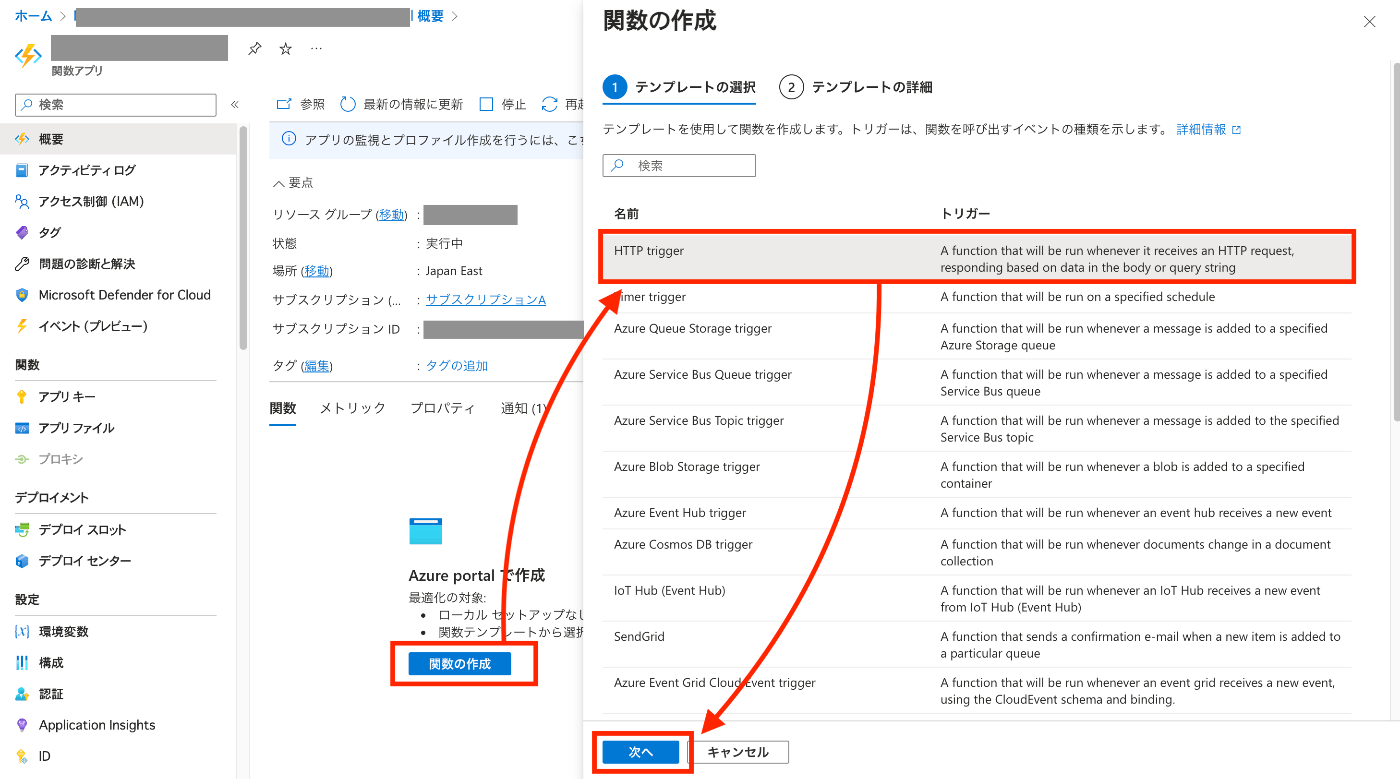Click the デプロイ センター cube icon

point(22,561)
